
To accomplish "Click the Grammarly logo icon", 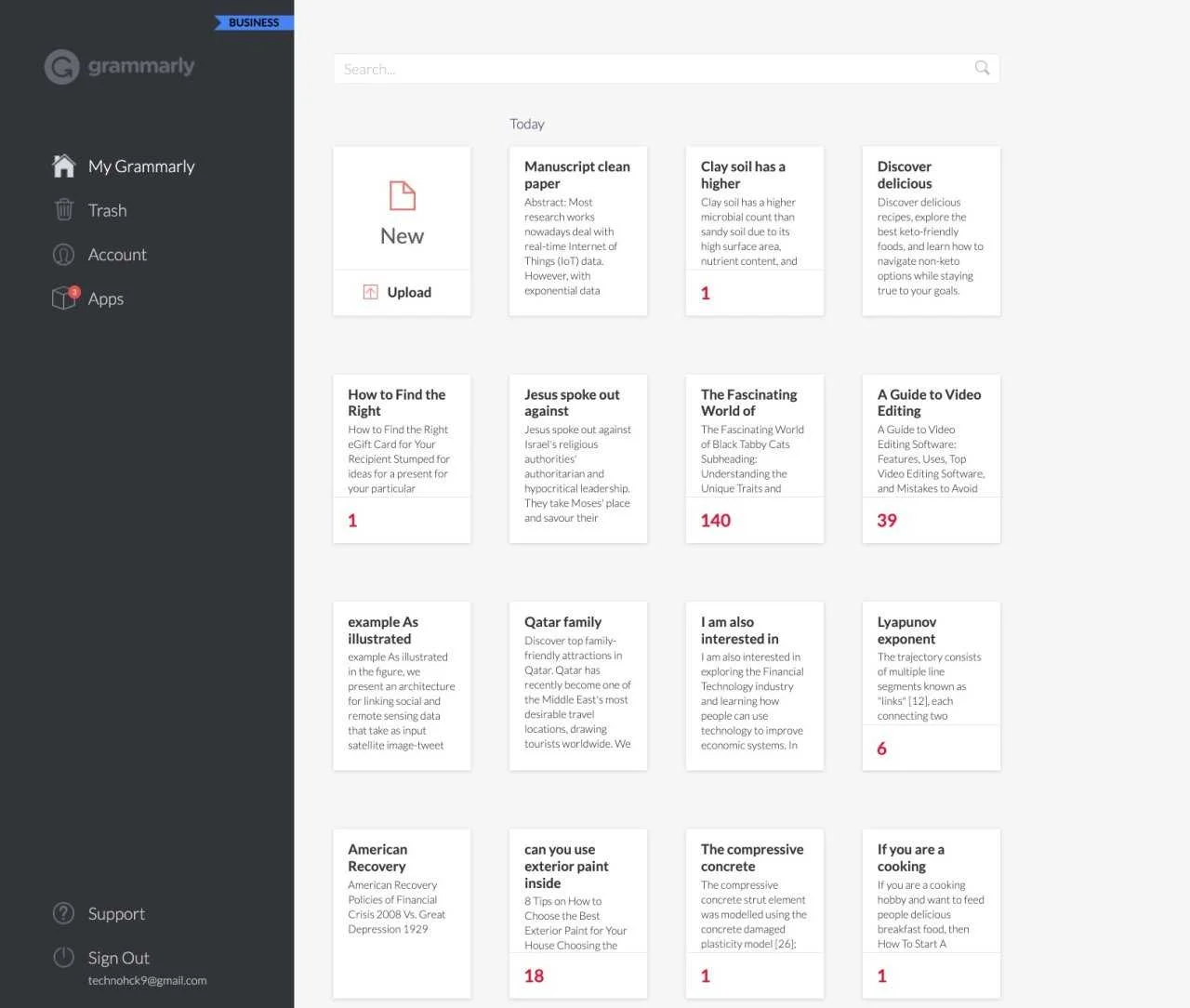I will (x=62, y=67).
